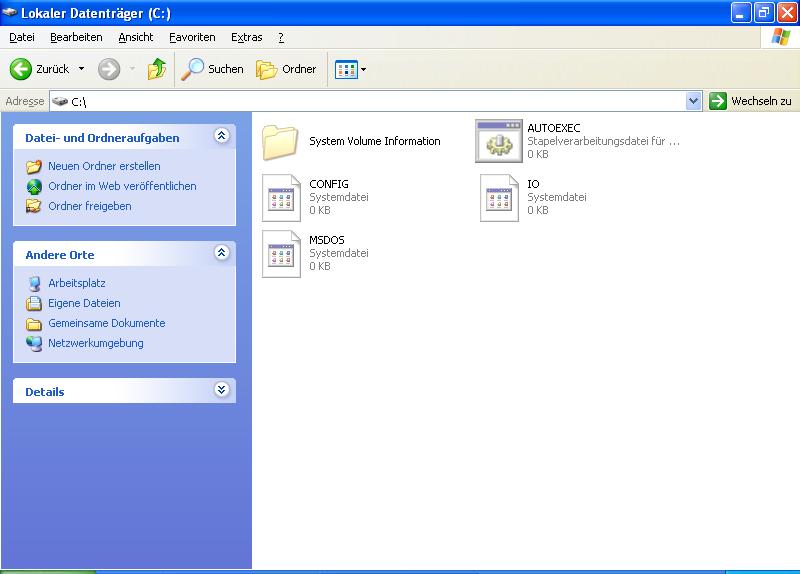
Task: Click the AUTOEXEC file name
Action: [x=554, y=128]
